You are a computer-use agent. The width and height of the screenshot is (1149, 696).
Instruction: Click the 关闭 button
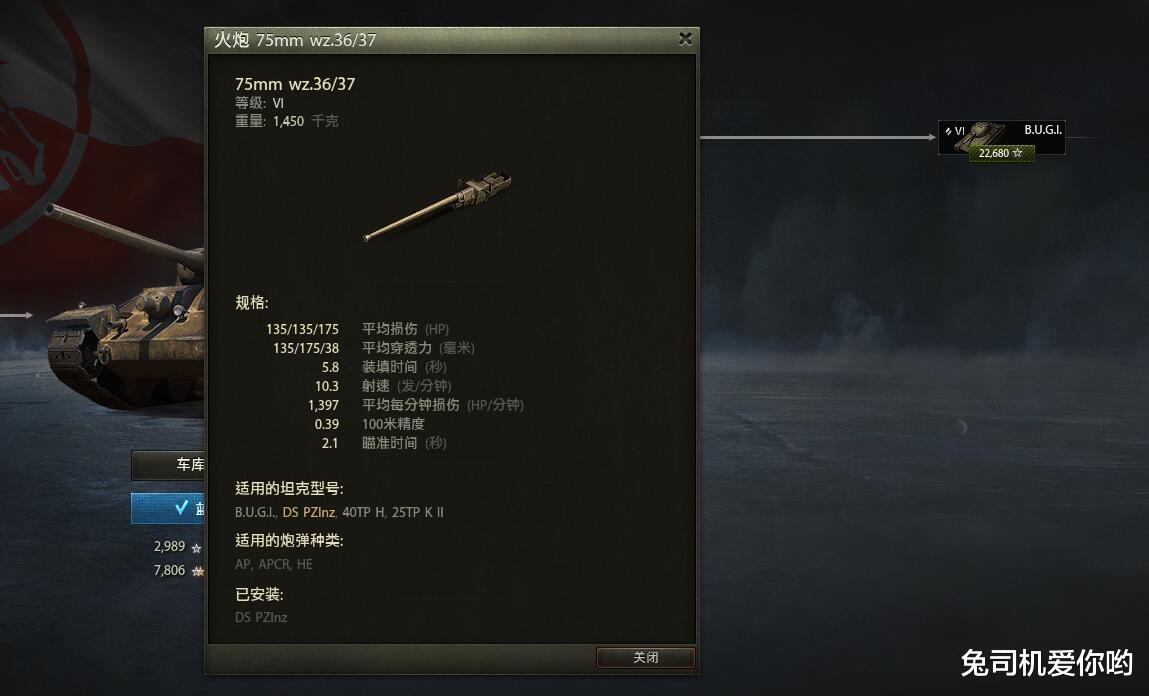tap(645, 657)
